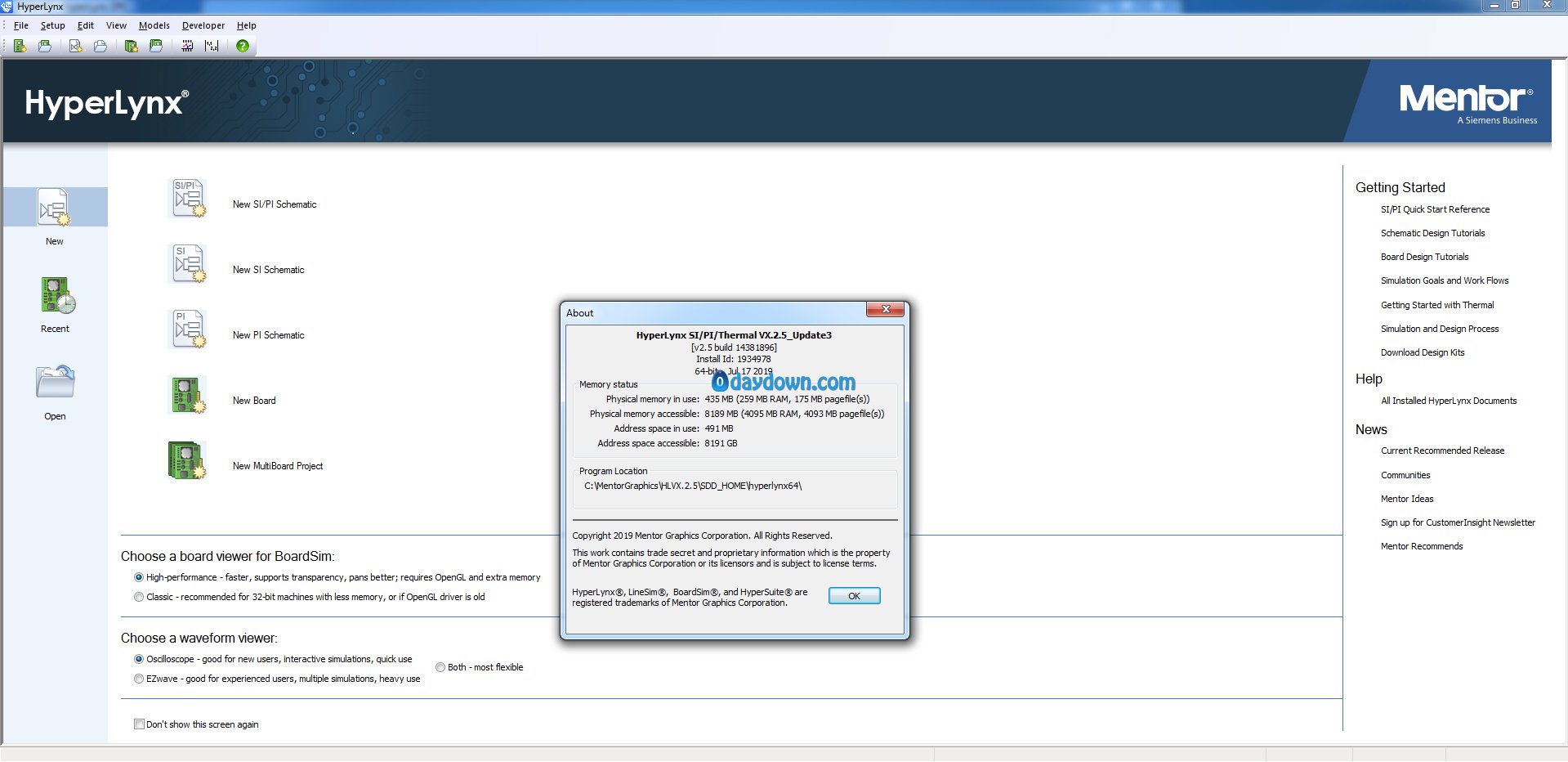Click the New PI Schematic label

pyautogui.click(x=268, y=335)
